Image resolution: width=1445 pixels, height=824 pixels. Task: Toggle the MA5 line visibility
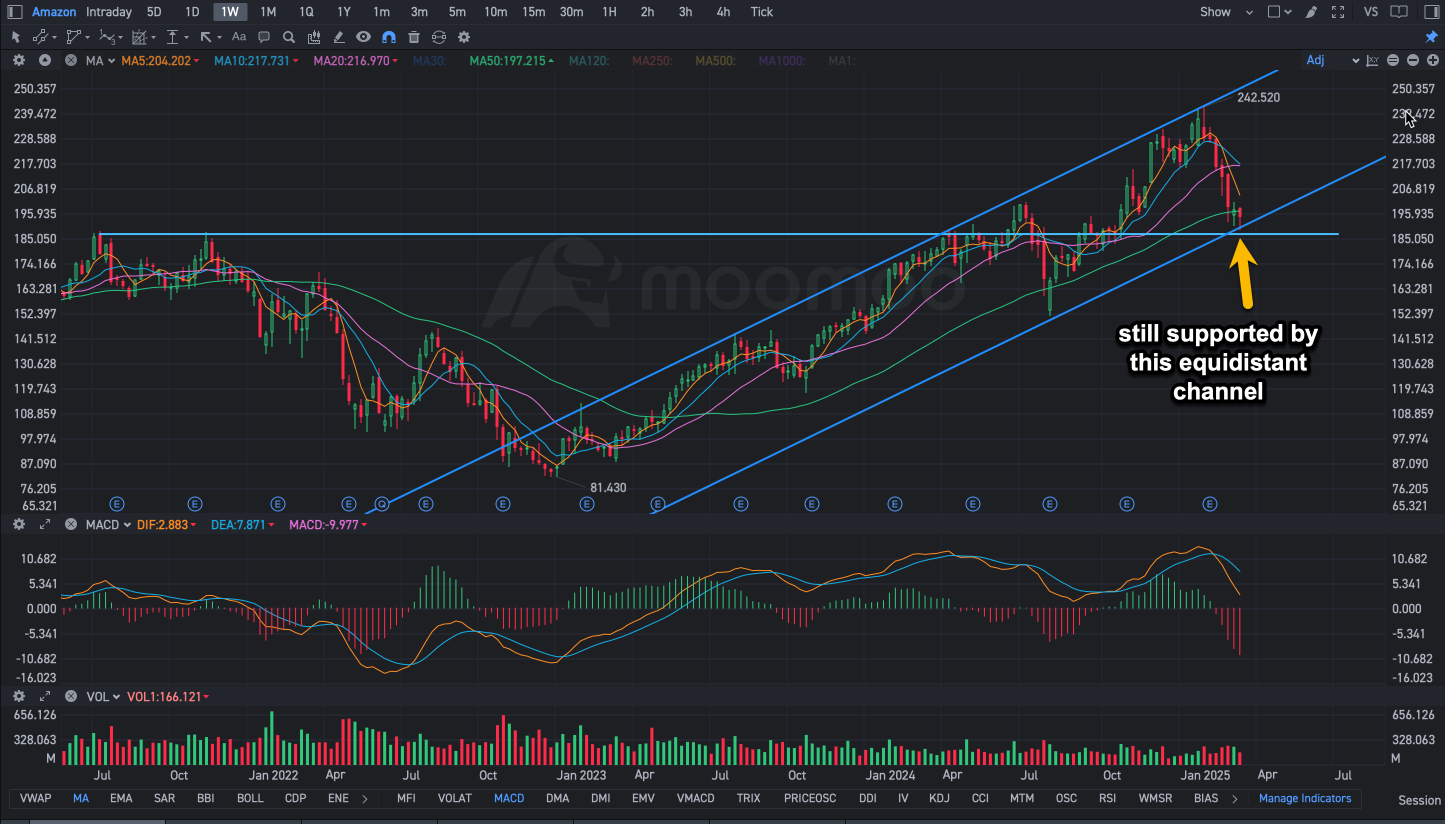click(160, 61)
